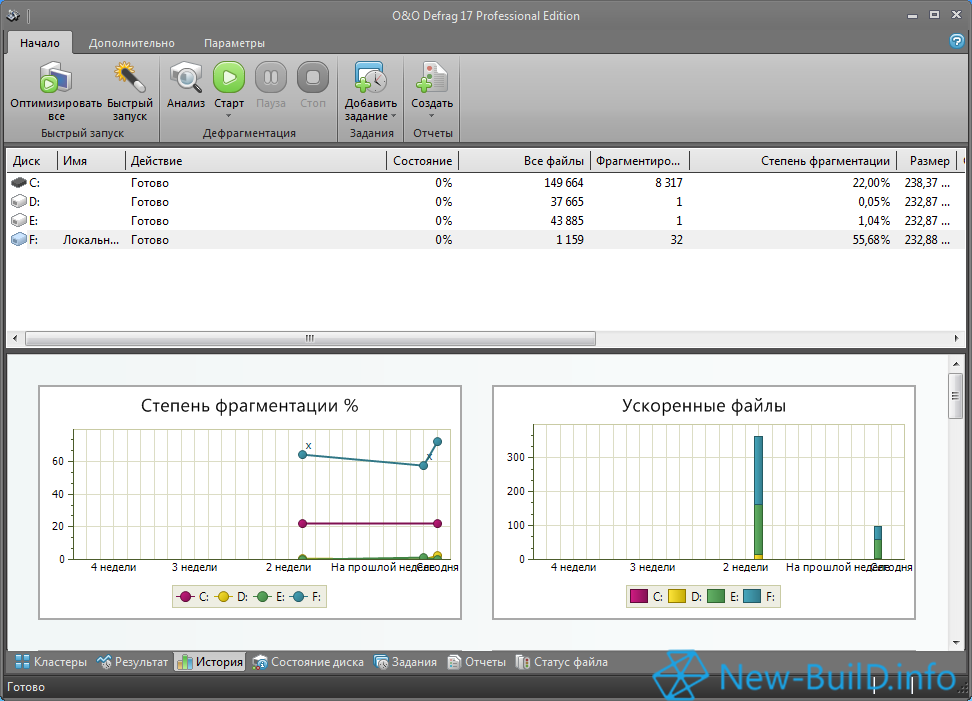The height and width of the screenshot is (701, 972).
Task: Click the Оптимизировать все icon
Action: (56, 78)
